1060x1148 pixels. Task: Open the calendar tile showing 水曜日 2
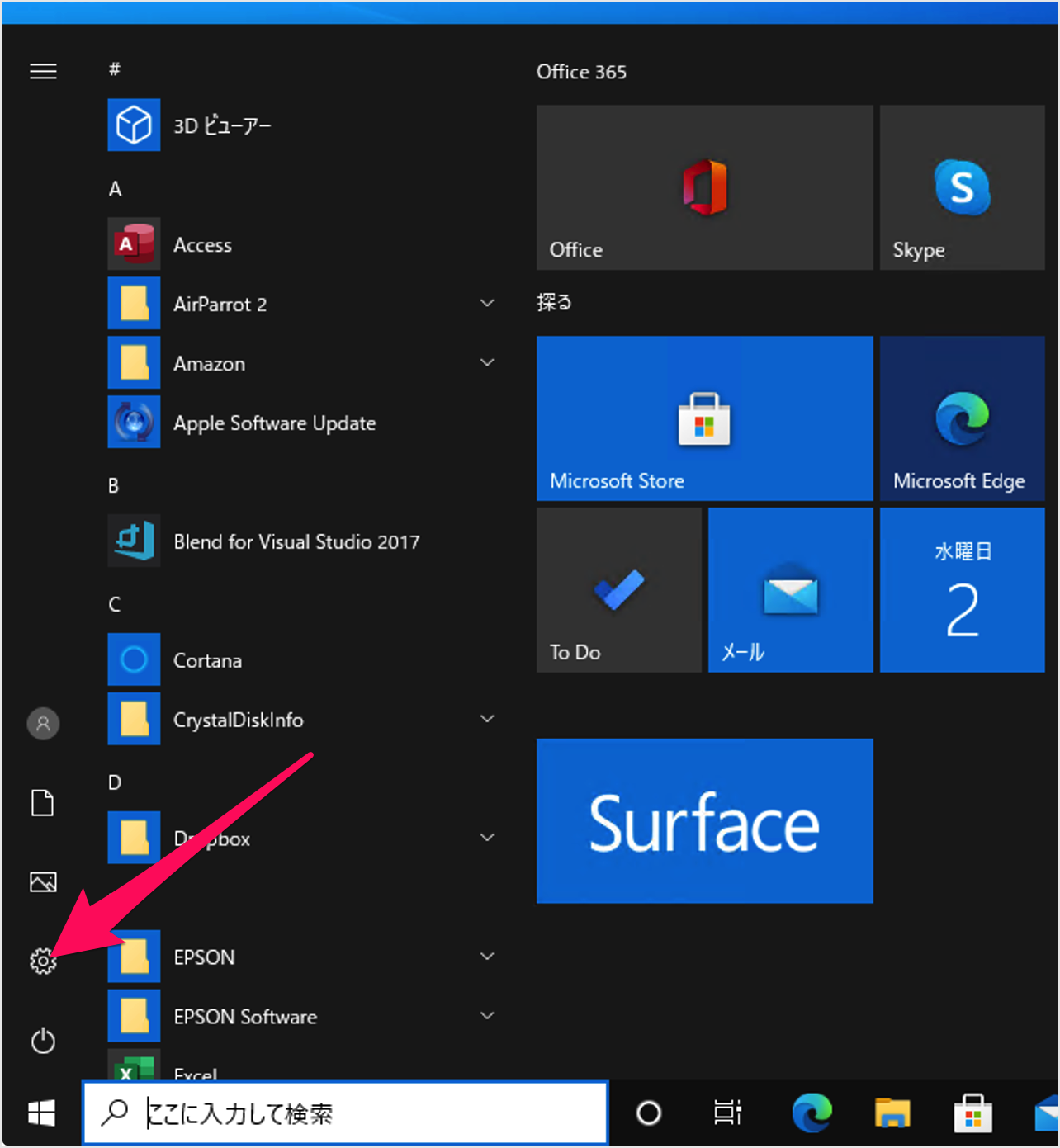tap(961, 589)
